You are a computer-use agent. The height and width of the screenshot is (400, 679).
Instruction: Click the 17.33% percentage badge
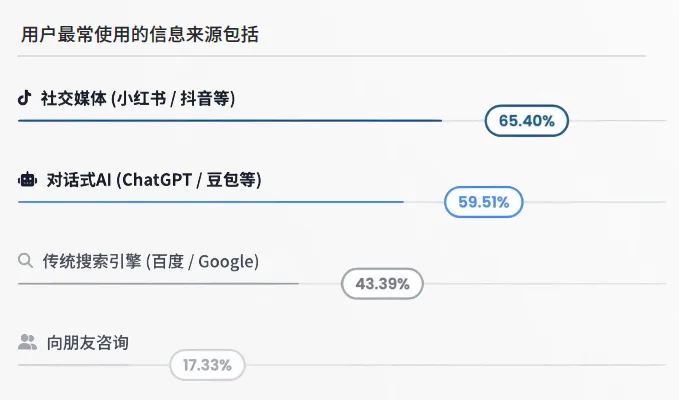click(207, 365)
